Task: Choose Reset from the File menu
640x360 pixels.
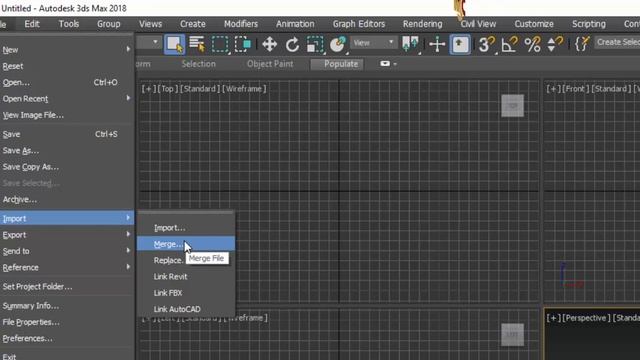Action: (x=67, y=66)
